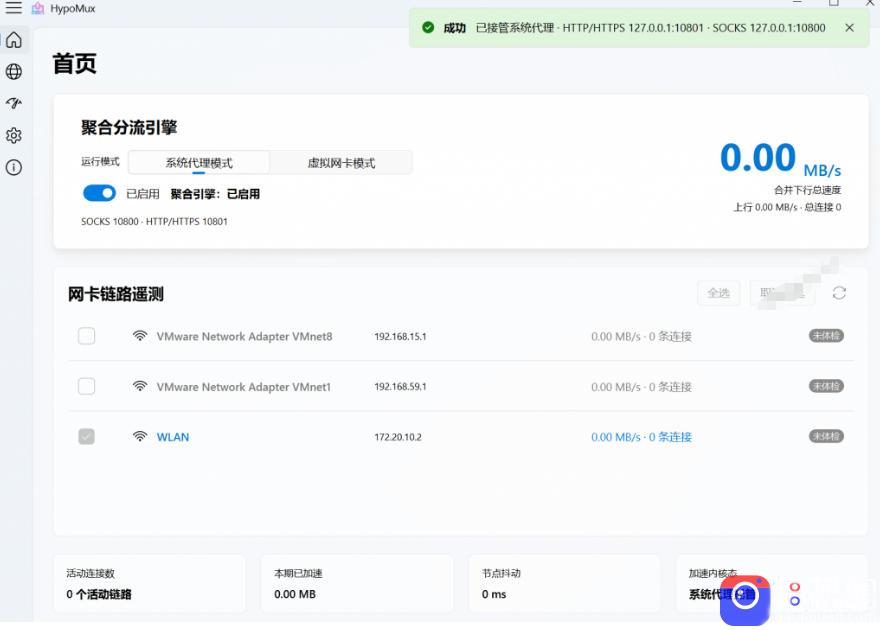The image size is (880, 630).
Task: Open the speed test gauge icon in sidebar
Action: 14,103
